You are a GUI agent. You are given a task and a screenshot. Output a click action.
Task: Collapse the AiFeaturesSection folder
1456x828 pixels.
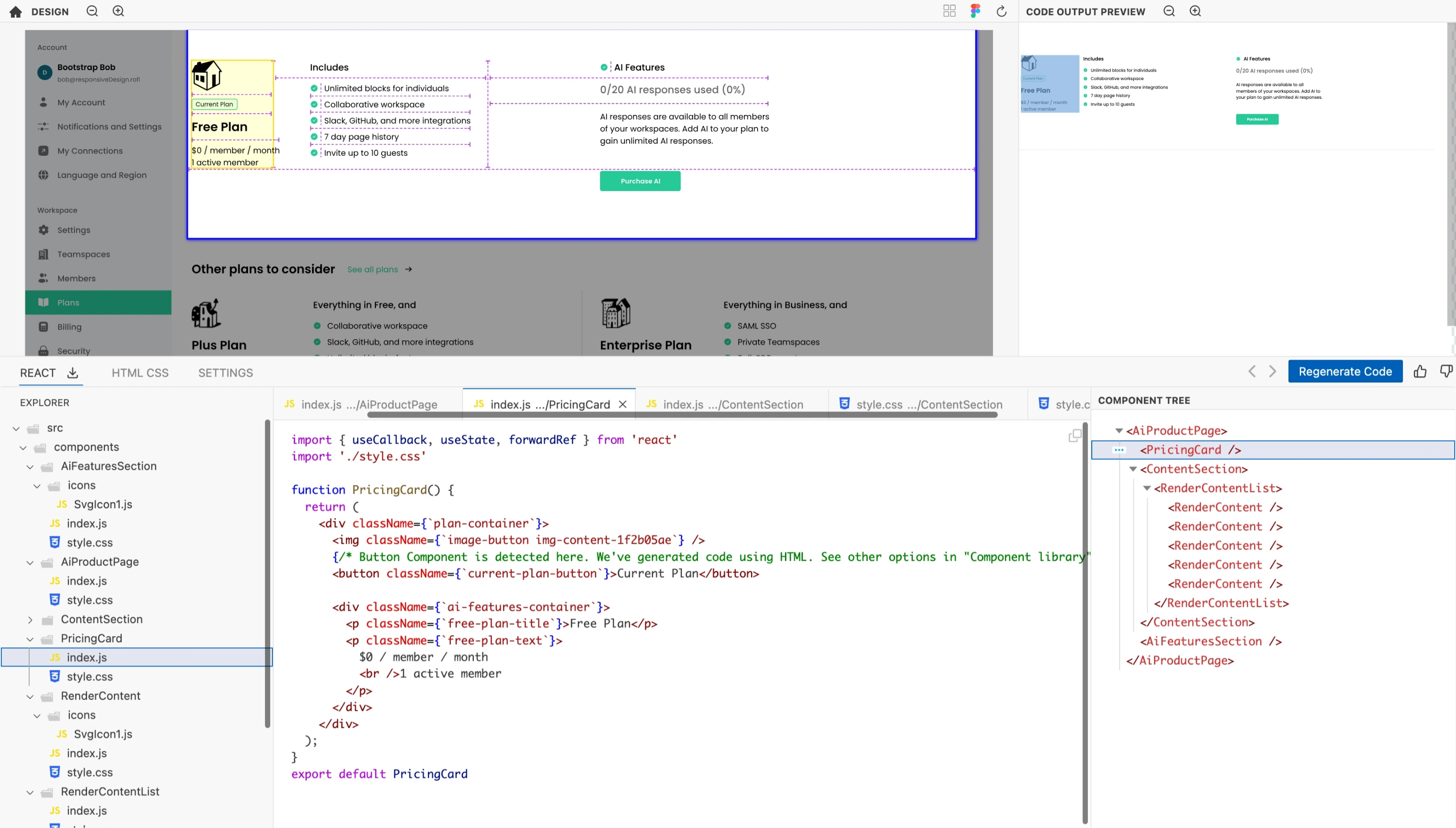(30, 466)
